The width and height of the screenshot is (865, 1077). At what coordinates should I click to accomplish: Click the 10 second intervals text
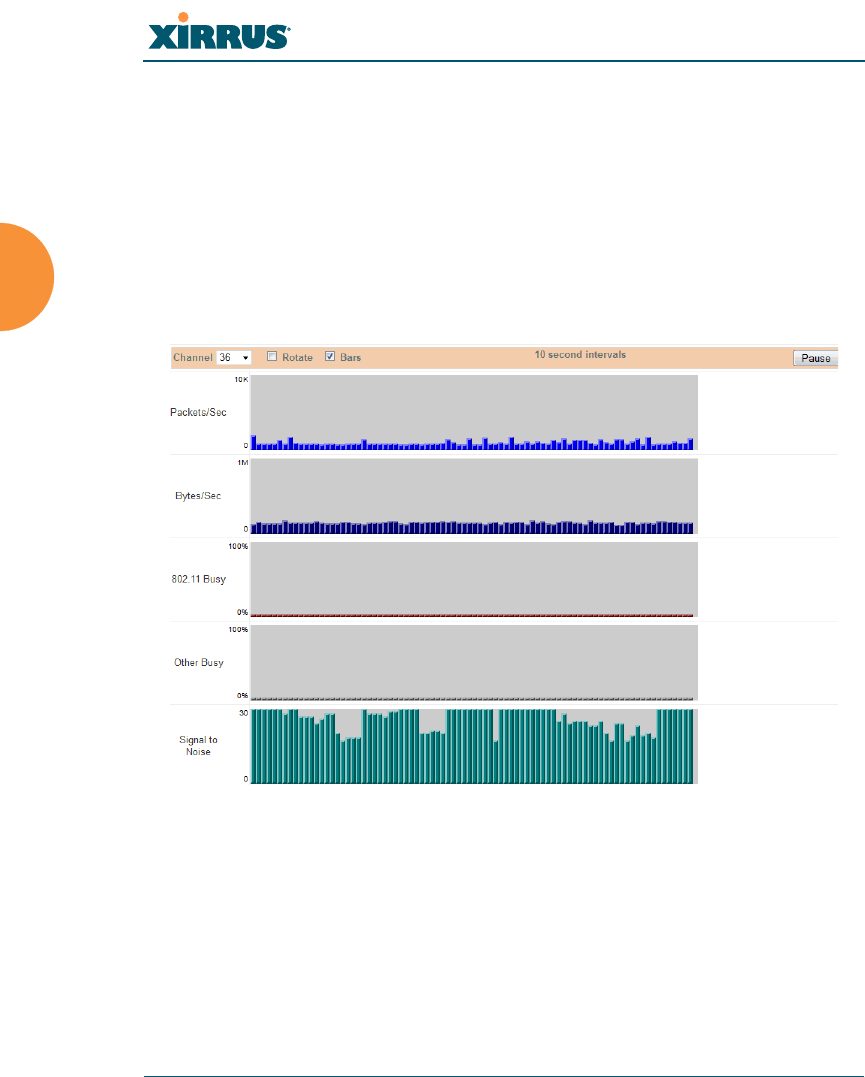pyautogui.click(x=581, y=354)
